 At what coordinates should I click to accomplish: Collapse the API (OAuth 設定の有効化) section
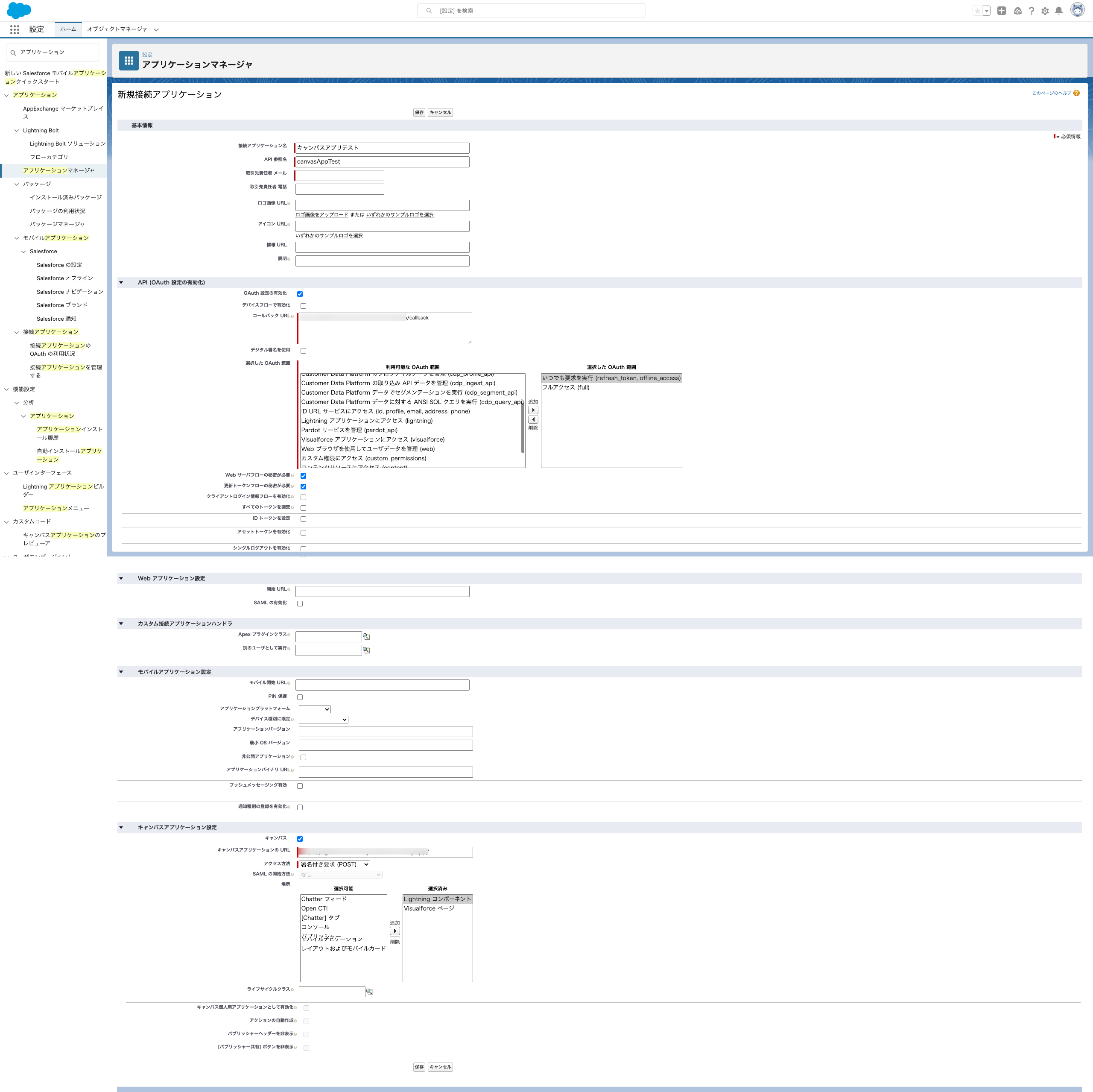coord(121,282)
